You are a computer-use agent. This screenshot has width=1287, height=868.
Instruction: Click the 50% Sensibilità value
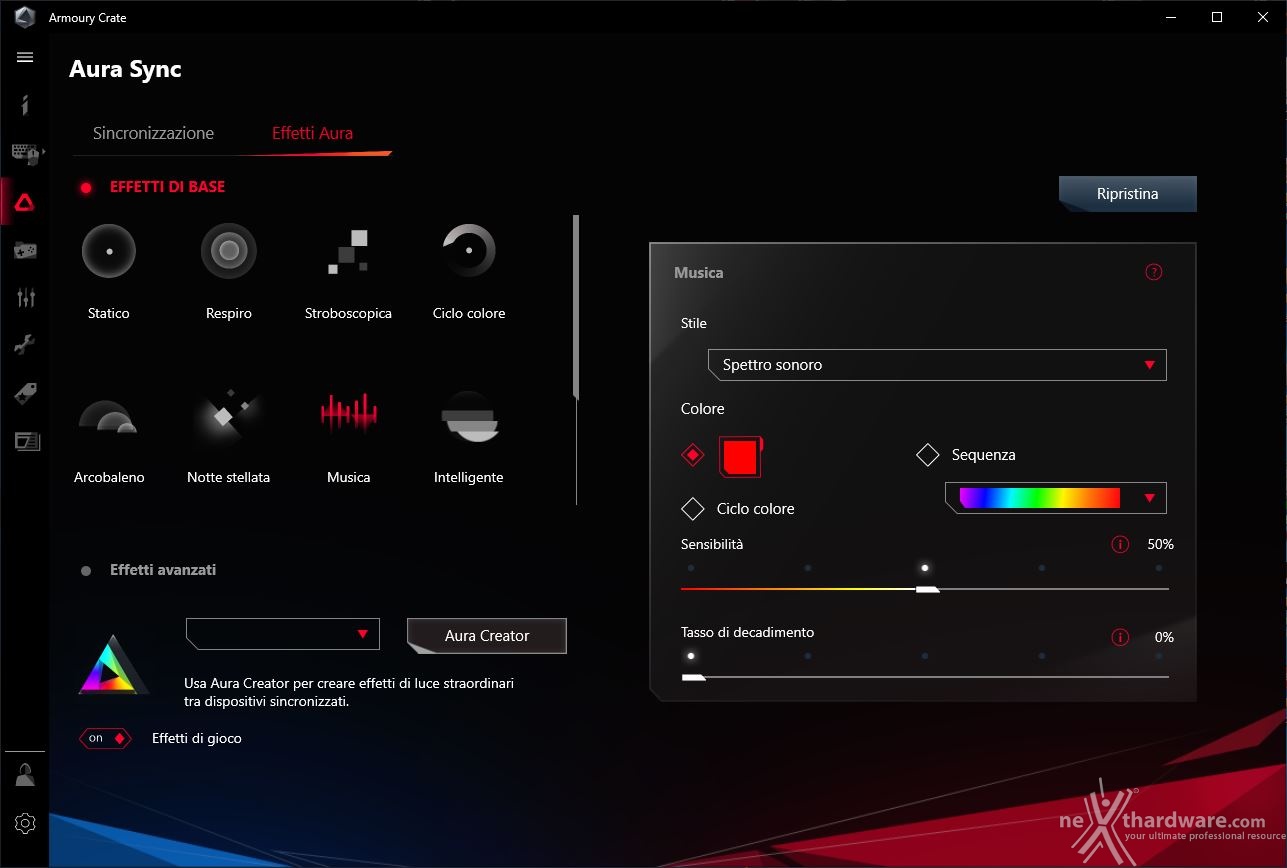(1160, 545)
